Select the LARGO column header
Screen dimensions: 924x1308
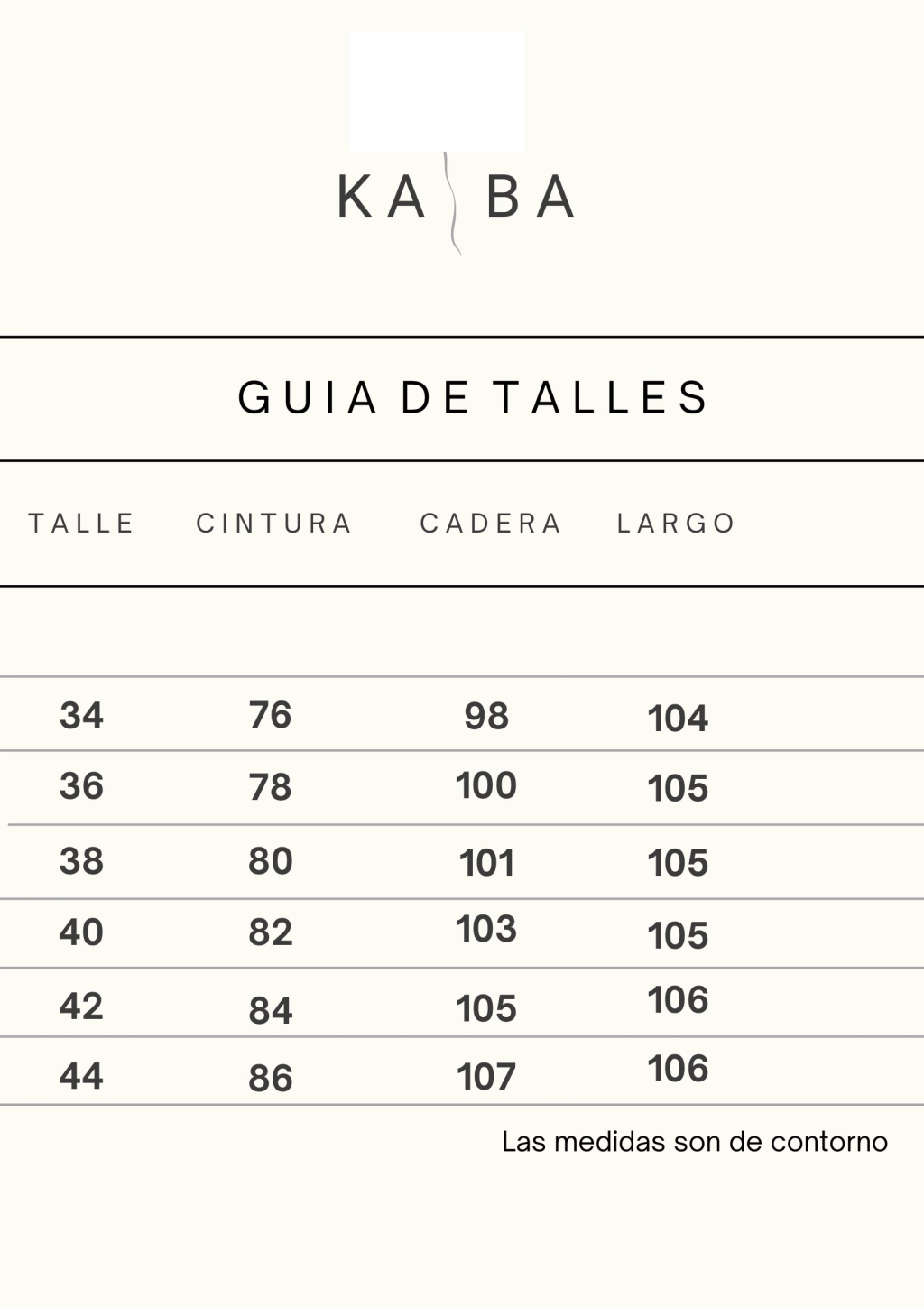[x=677, y=524]
